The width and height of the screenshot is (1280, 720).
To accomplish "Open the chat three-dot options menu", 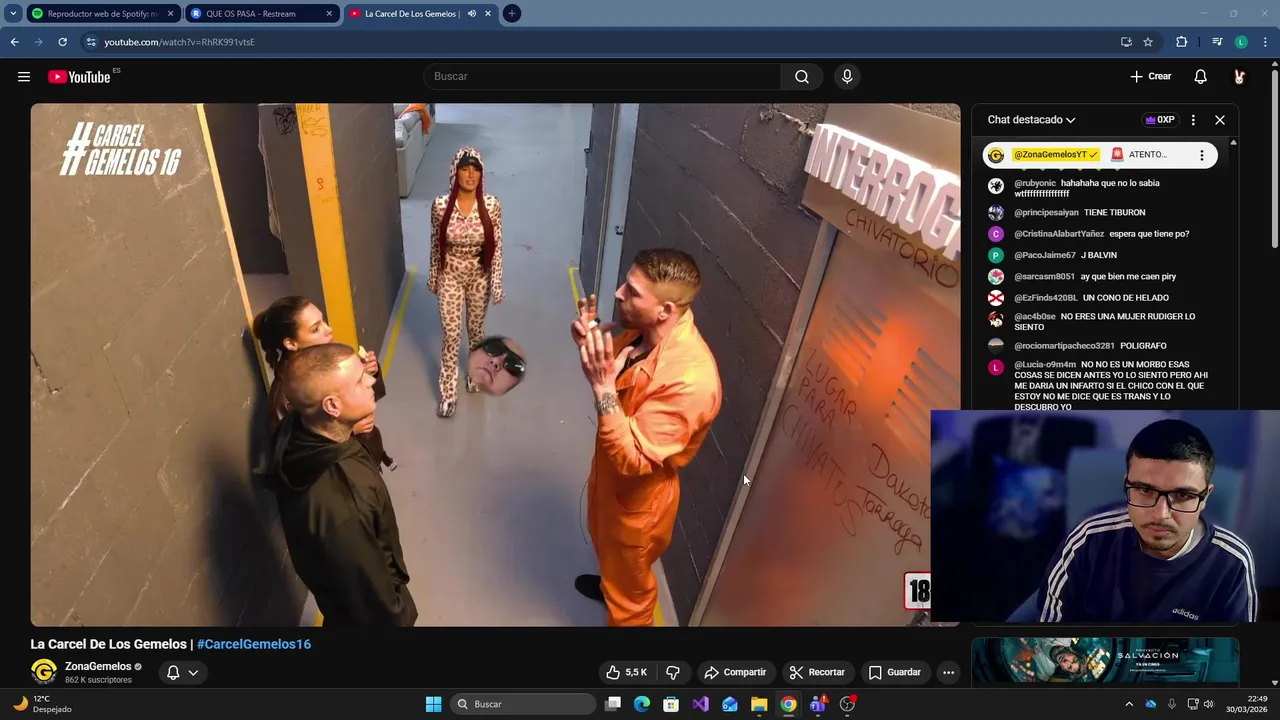I will tap(1193, 120).
